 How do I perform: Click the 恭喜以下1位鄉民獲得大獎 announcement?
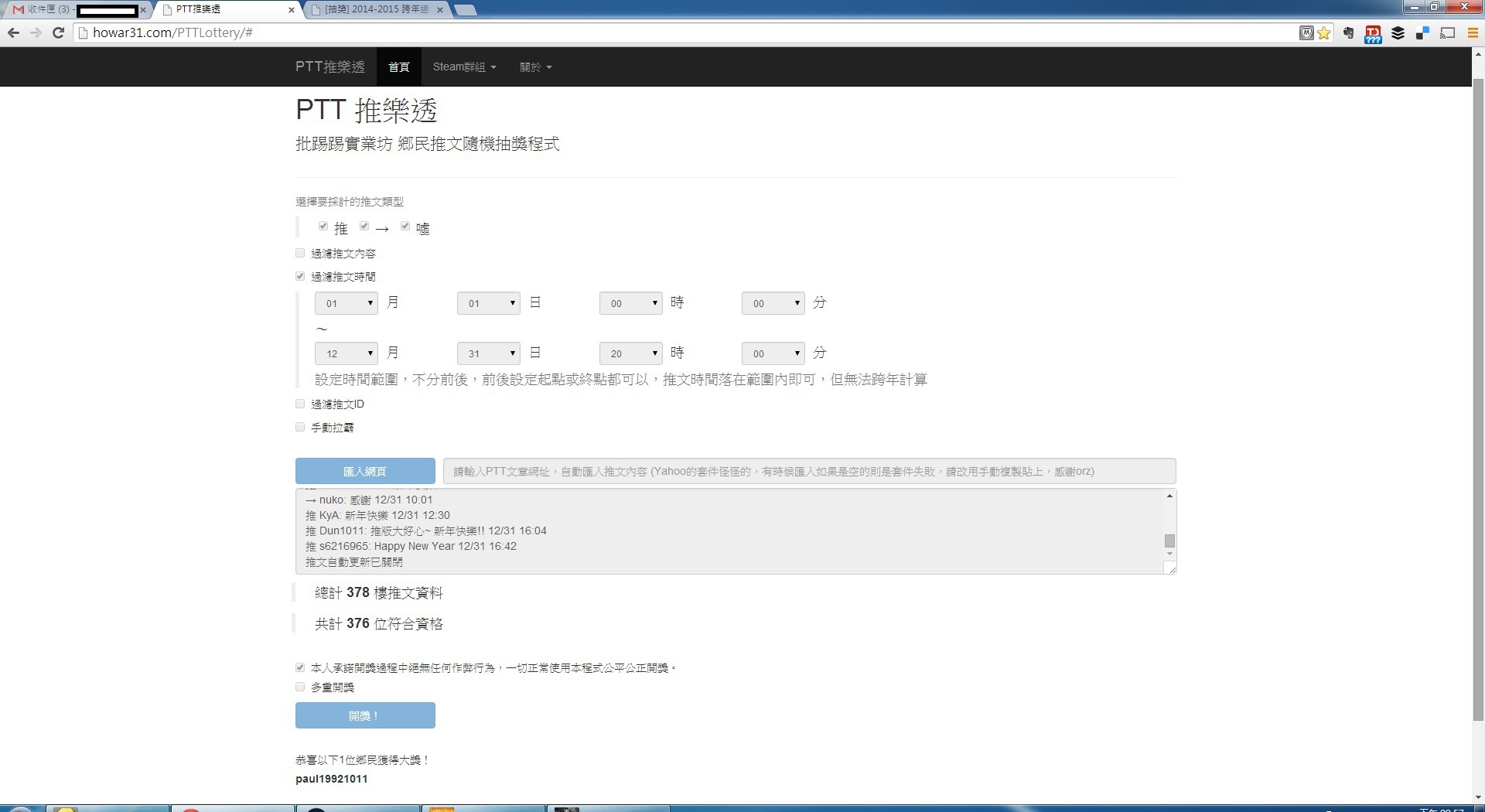click(362, 760)
